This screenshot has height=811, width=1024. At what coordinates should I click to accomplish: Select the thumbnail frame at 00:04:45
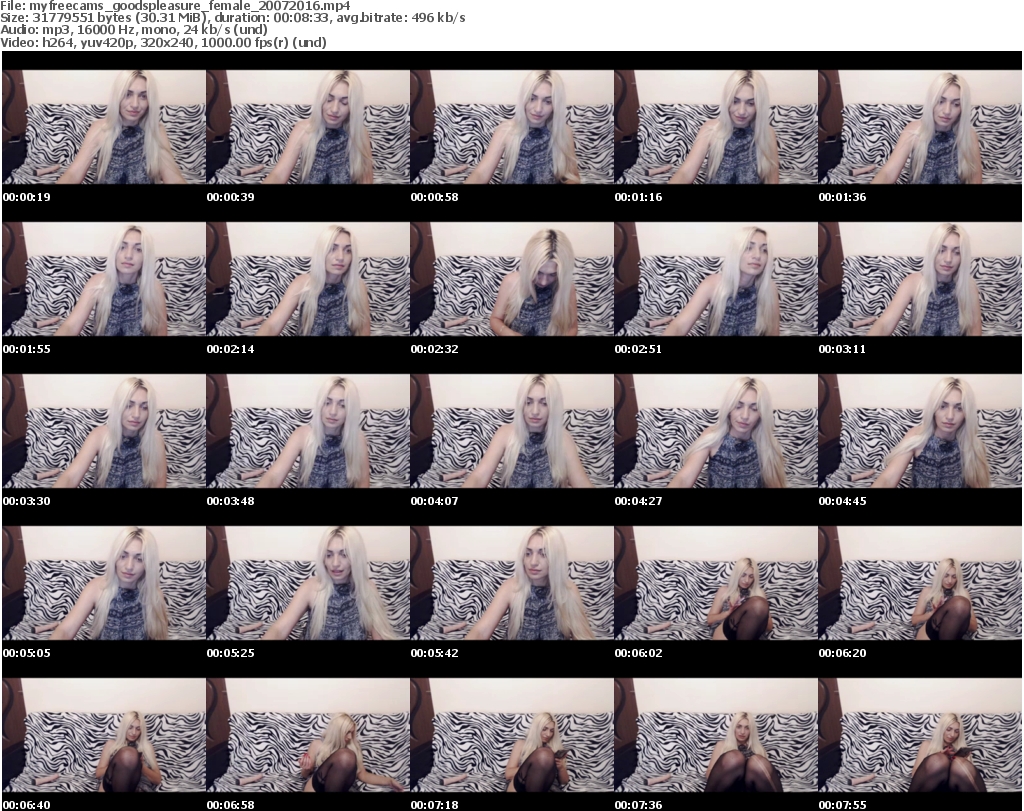pos(920,431)
